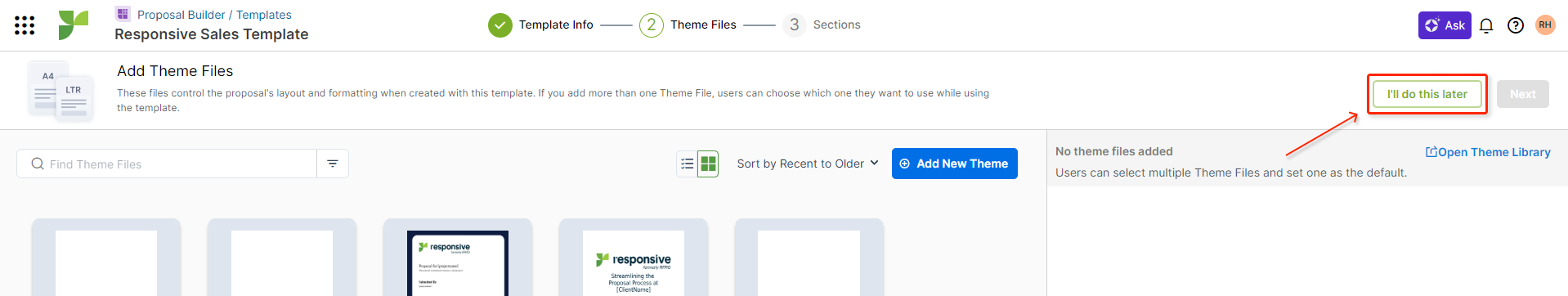Click the 'No theme files added' text
This screenshot has width=1568, height=296.
(x=1113, y=151)
